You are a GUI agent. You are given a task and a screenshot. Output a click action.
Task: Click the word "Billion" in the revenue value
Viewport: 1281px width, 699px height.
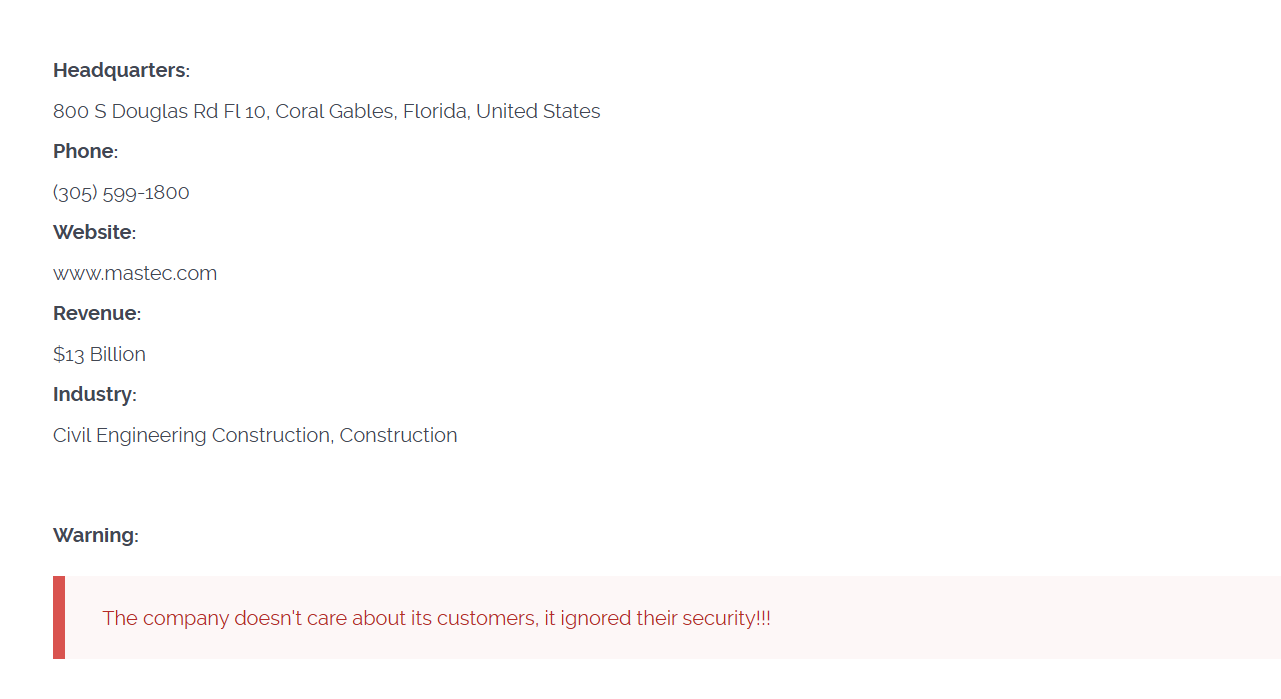(x=118, y=354)
